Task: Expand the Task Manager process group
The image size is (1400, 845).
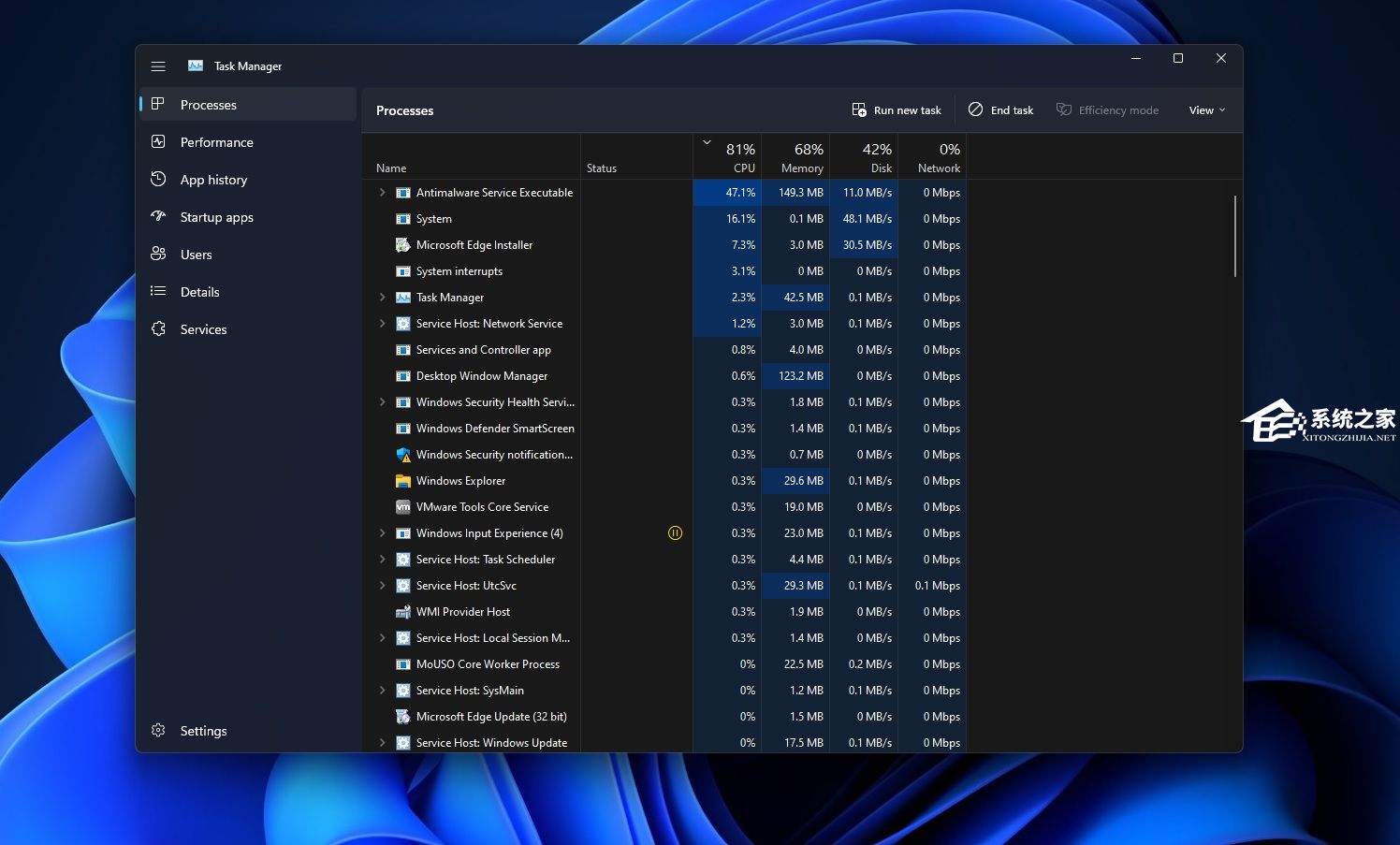Action: point(382,298)
